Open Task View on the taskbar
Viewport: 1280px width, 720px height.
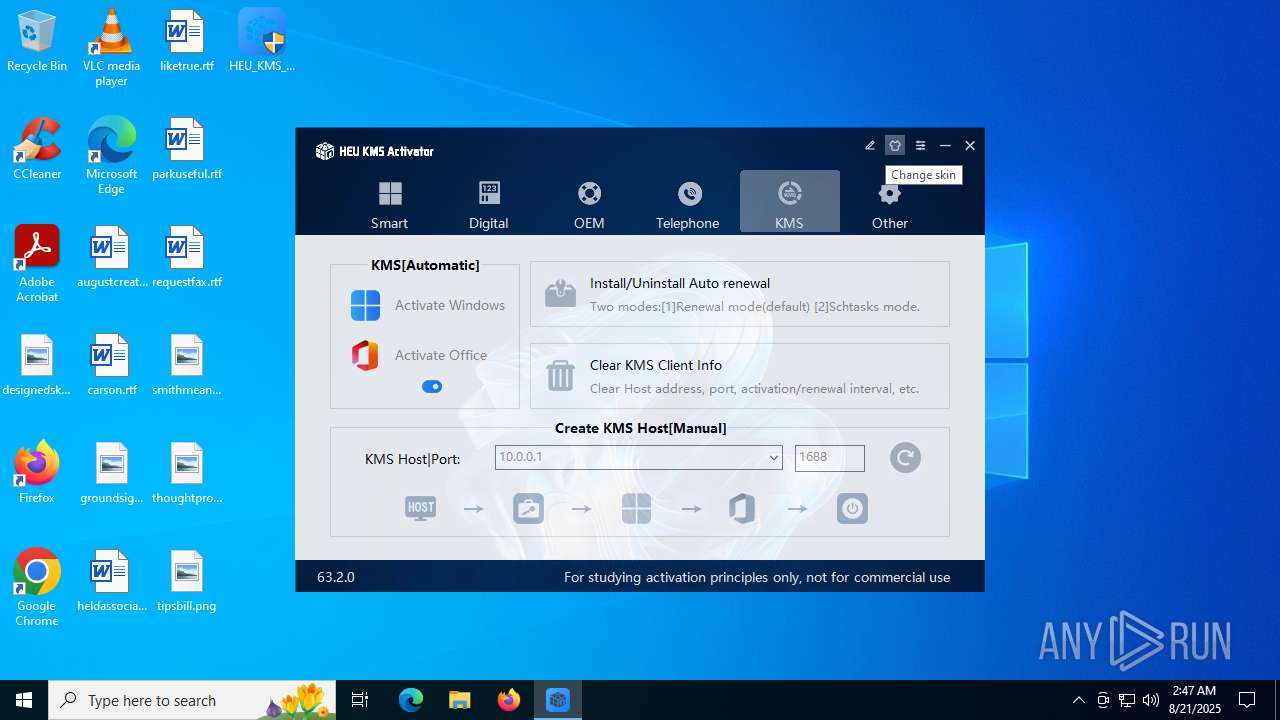click(x=360, y=700)
